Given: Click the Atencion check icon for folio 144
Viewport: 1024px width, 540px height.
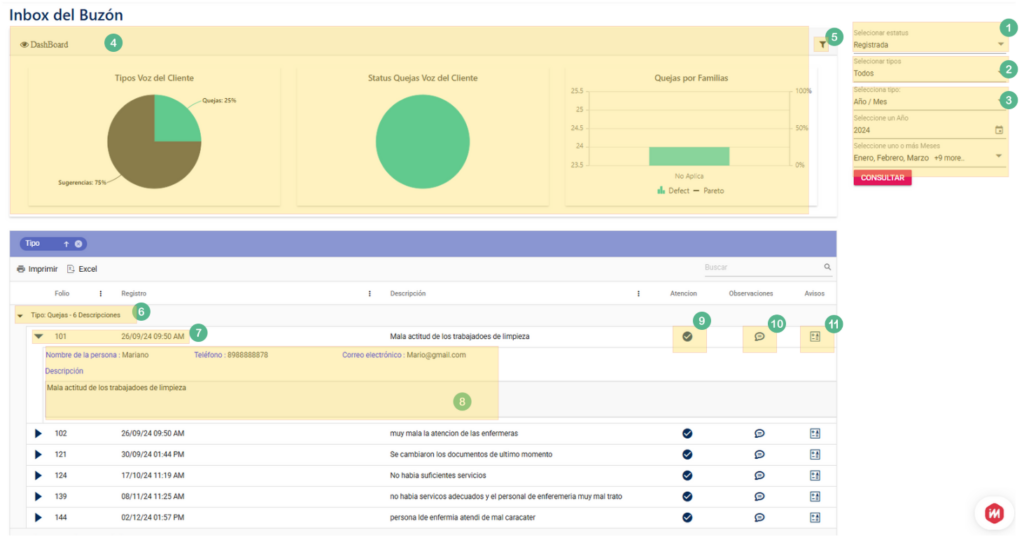Looking at the screenshot, I should click(x=687, y=518).
